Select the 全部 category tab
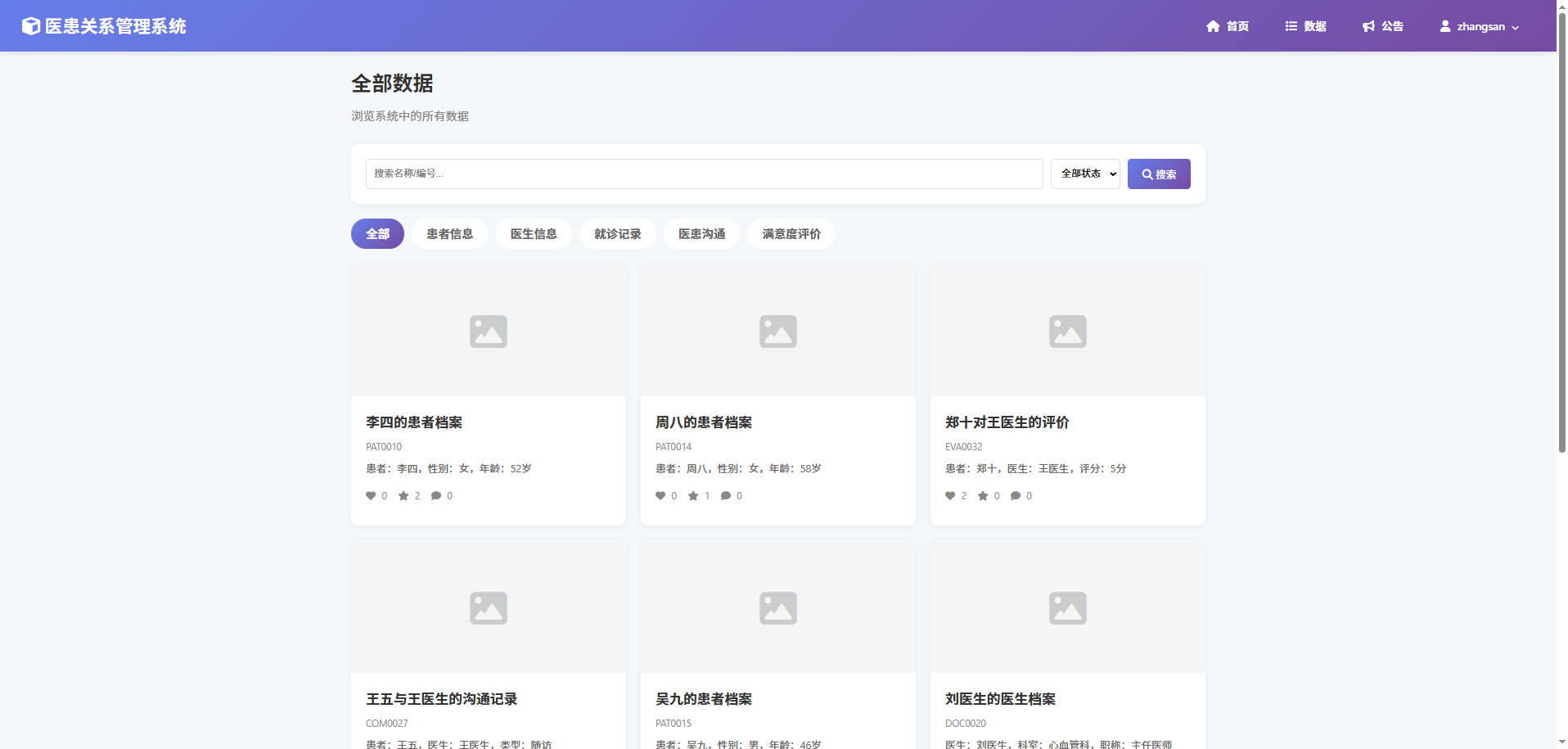The height and width of the screenshot is (749, 1568). click(x=377, y=234)
